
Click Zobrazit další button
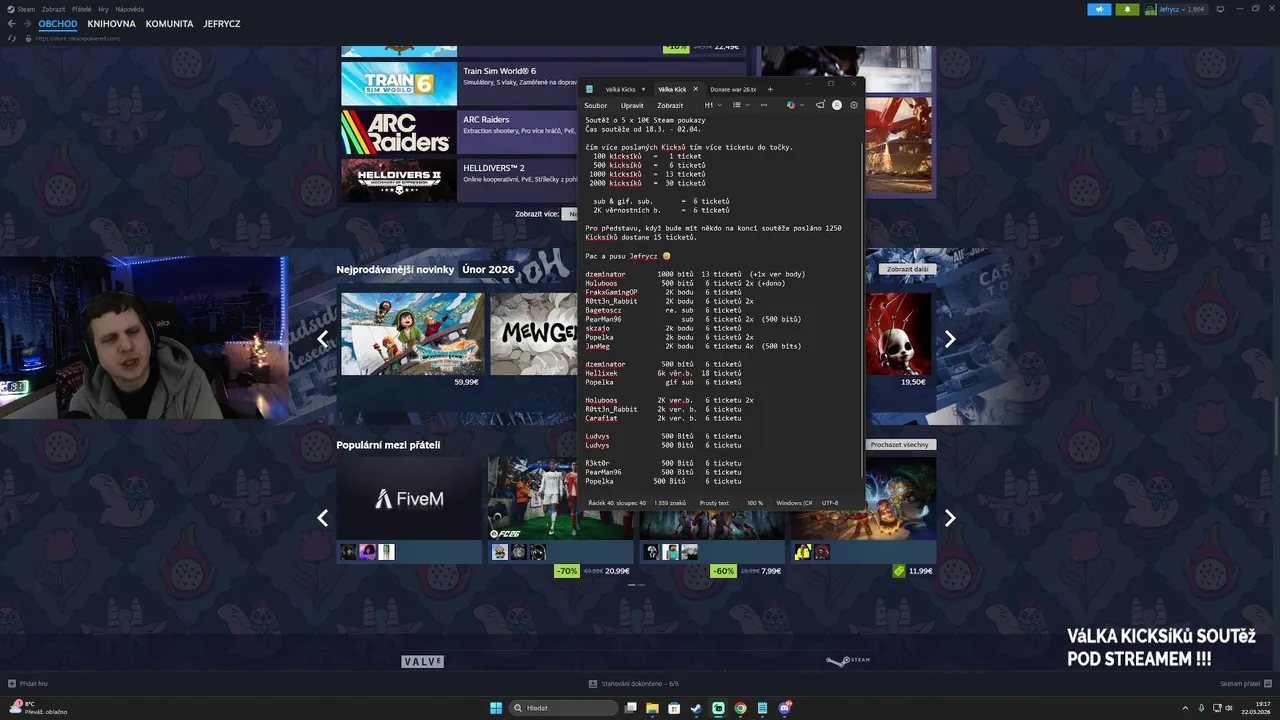(x=908, y=269)
